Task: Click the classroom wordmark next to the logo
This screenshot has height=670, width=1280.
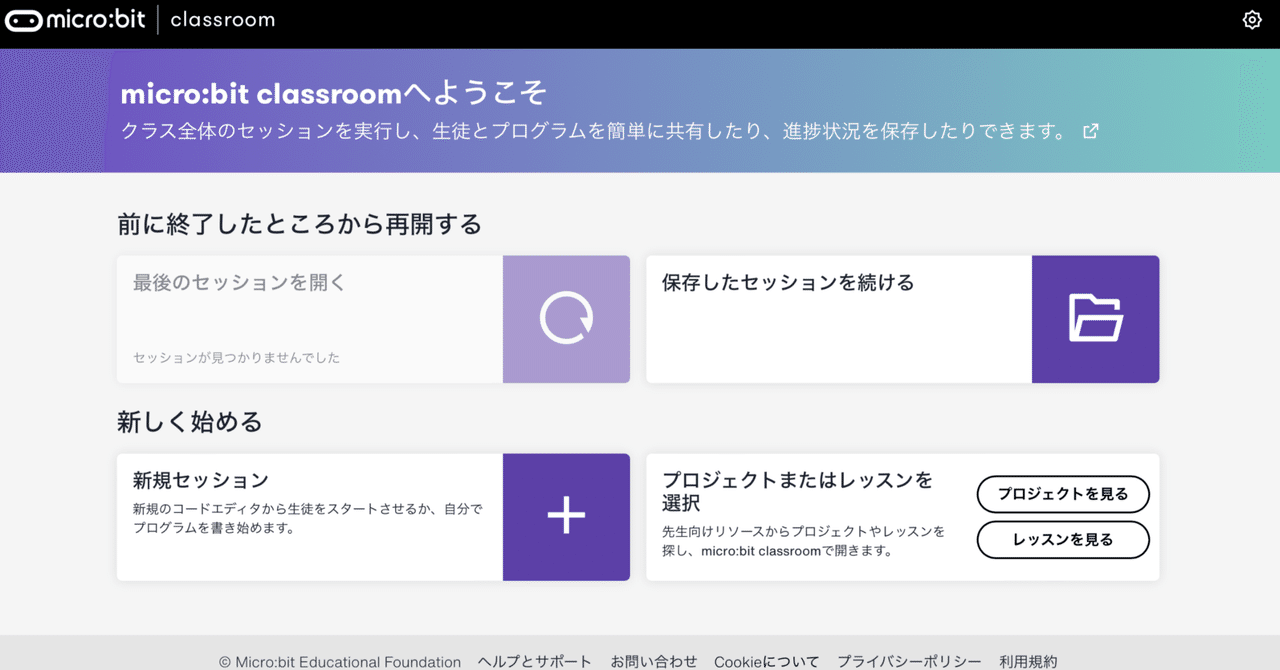Action: pos(222,18)
